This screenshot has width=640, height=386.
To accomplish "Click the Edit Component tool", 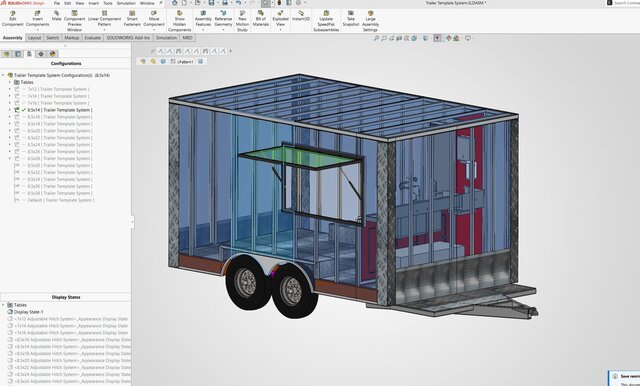I will (x=13, y=19).
